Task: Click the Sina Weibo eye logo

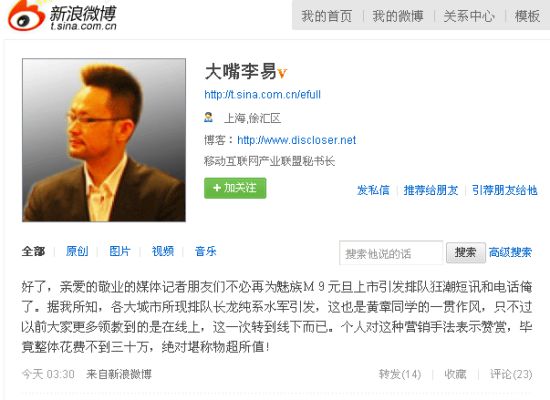Action: pyautogui.click(x=26, y=16)
